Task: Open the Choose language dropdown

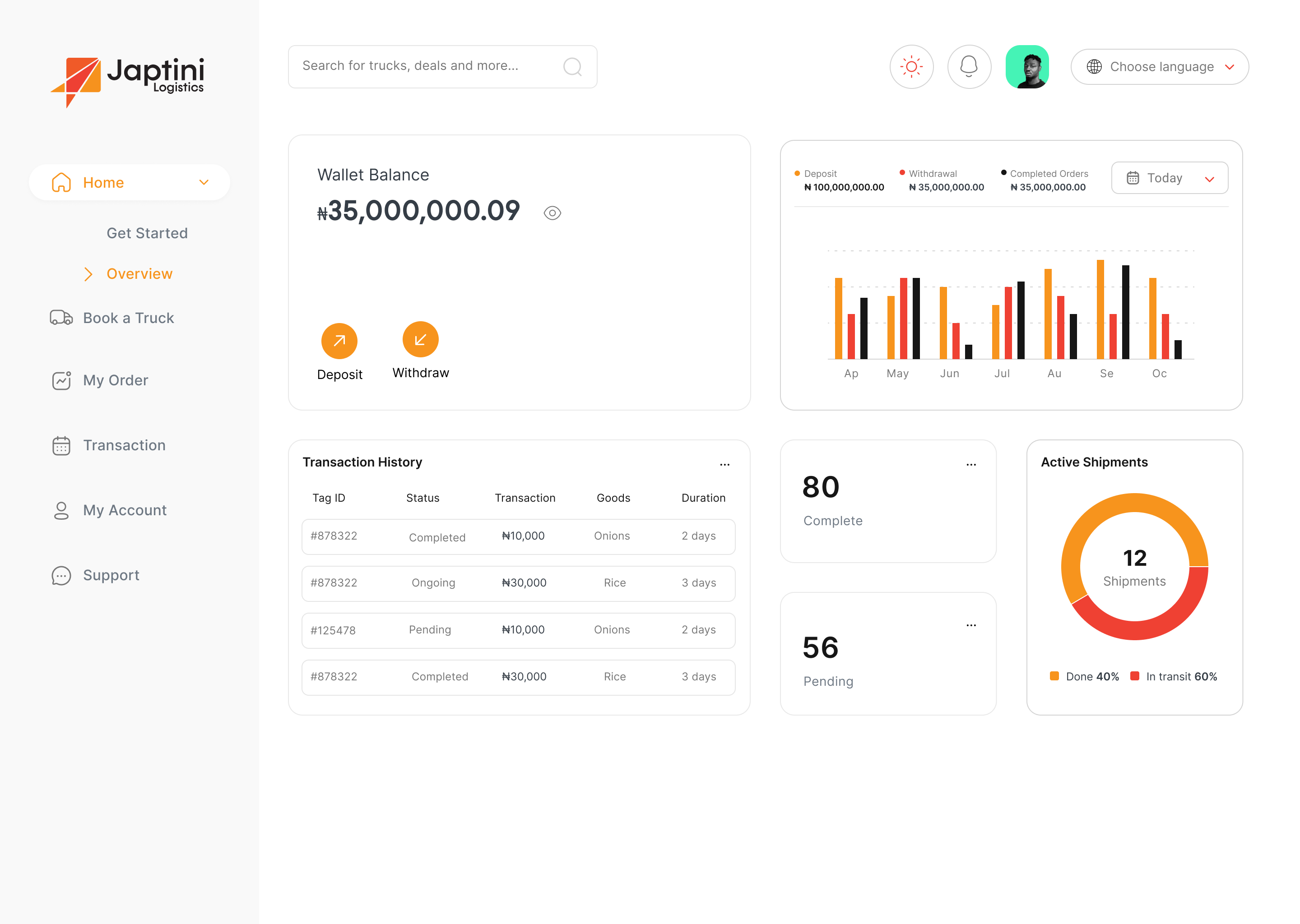Action: point(1160,67)
